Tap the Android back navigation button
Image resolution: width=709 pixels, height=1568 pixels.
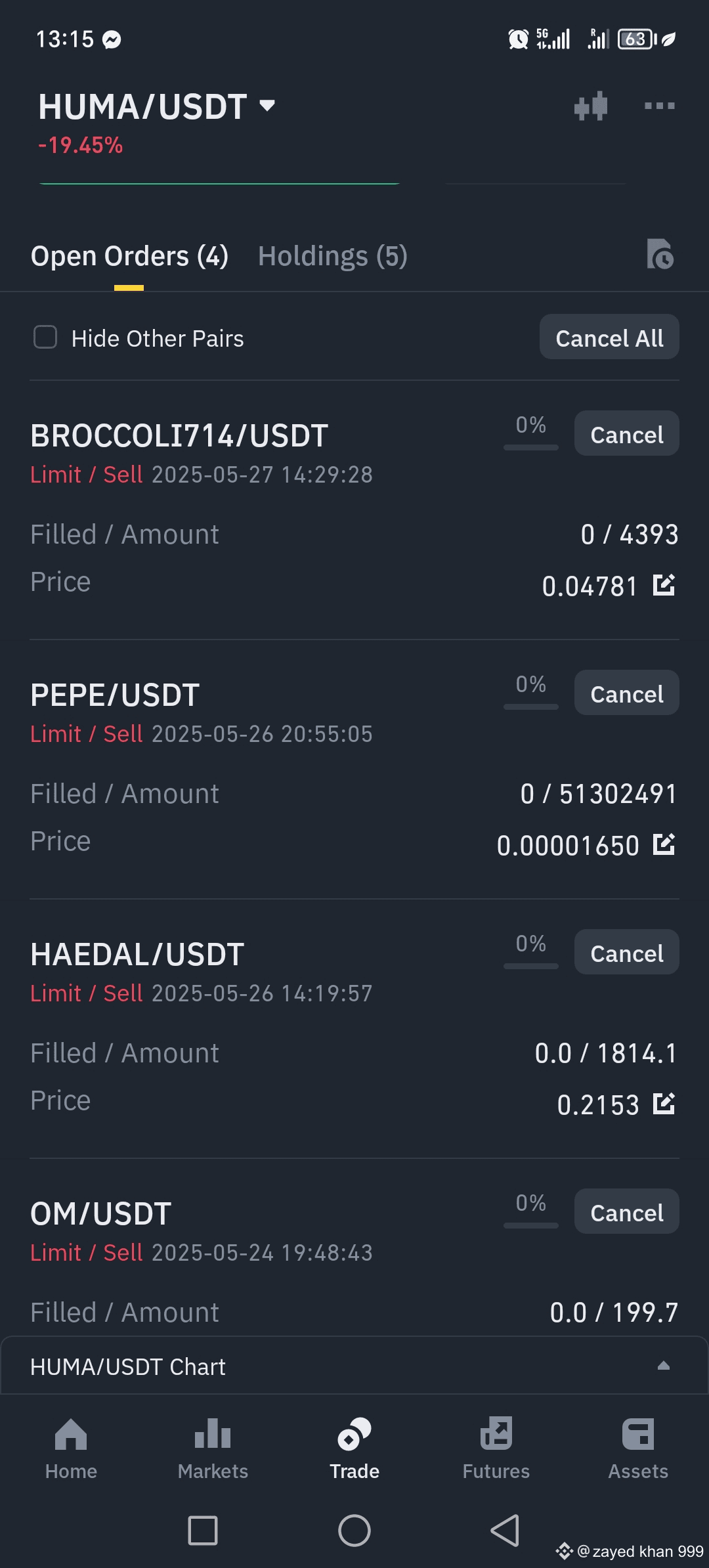[505, 1531]
